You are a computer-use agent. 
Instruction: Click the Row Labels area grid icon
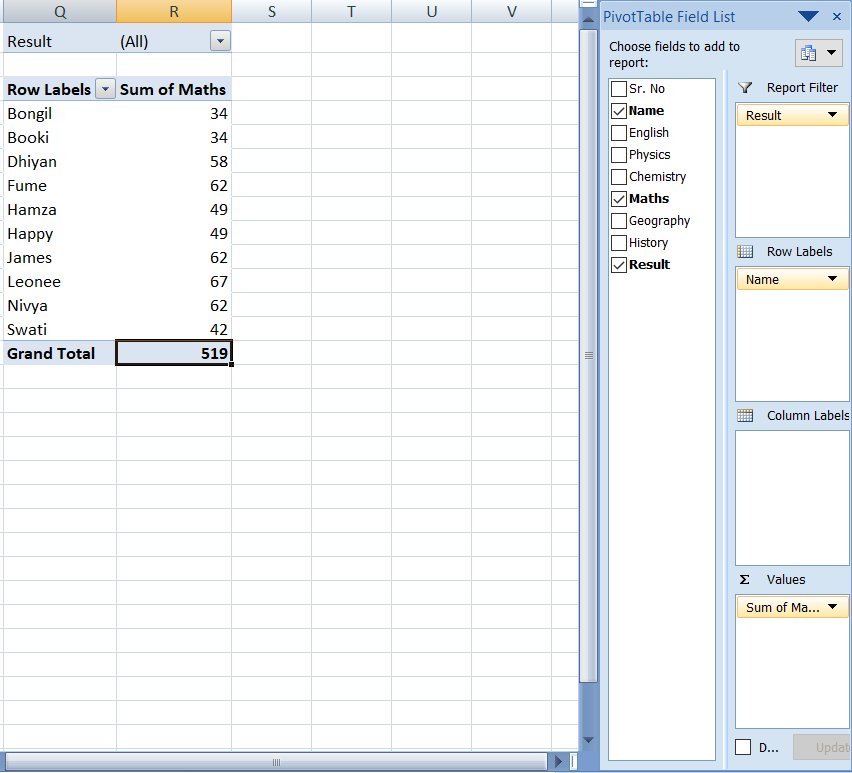tap(745, 252)
